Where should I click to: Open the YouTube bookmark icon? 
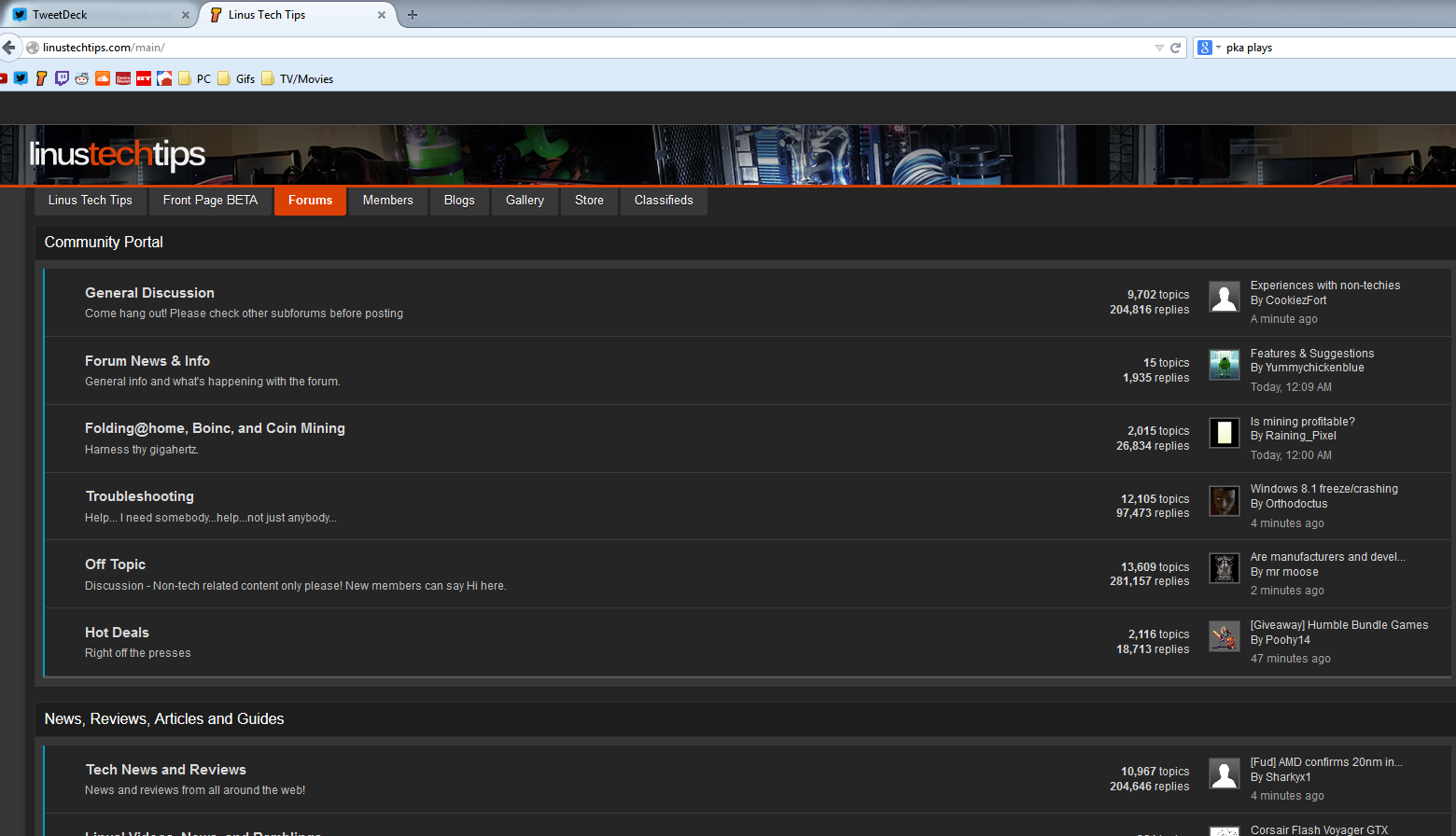pos(3,78)
